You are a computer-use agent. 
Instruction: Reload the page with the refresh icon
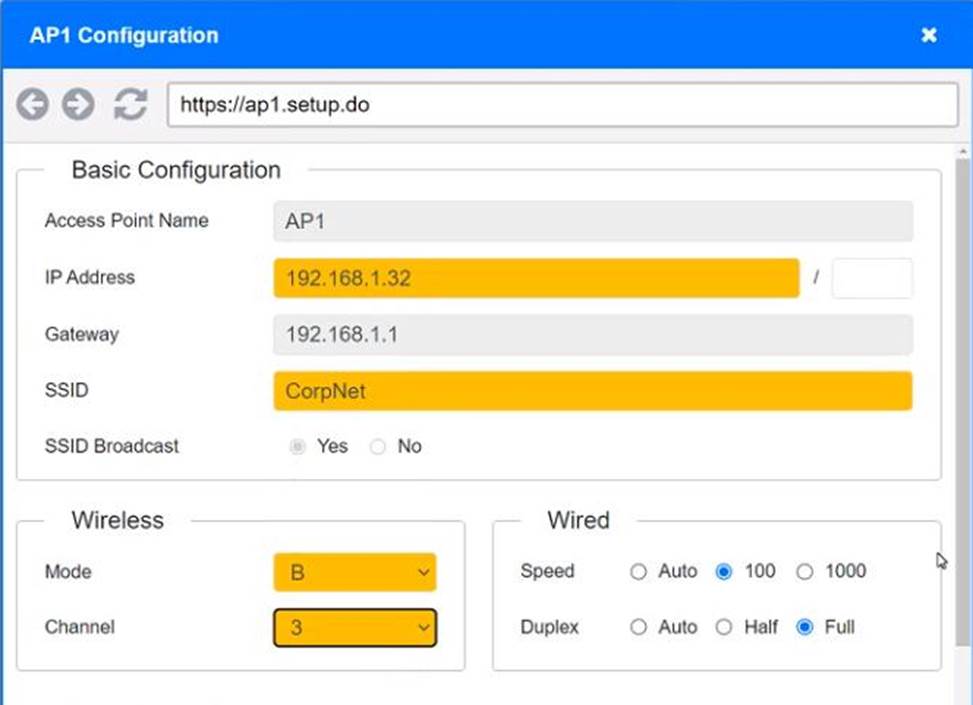[130, 104]
